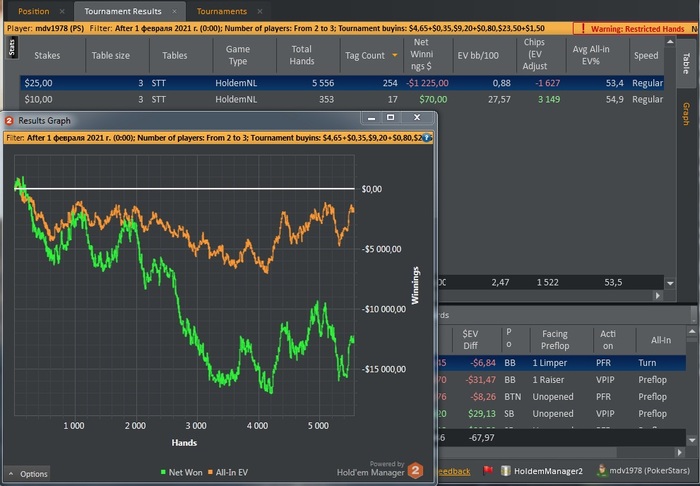Viewport: 700px width, 486px height.
Task: Click the -$31,47 EV diff value
Action: [480, 380]
